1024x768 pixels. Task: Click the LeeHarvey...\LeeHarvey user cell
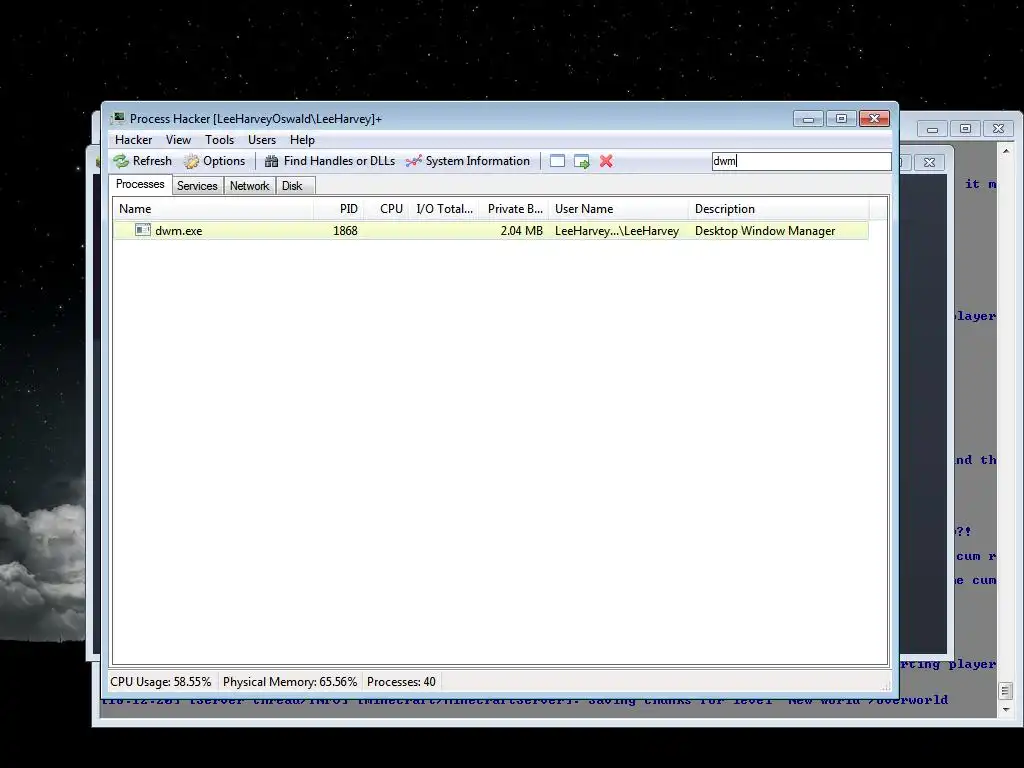click(x=617, y=231)
